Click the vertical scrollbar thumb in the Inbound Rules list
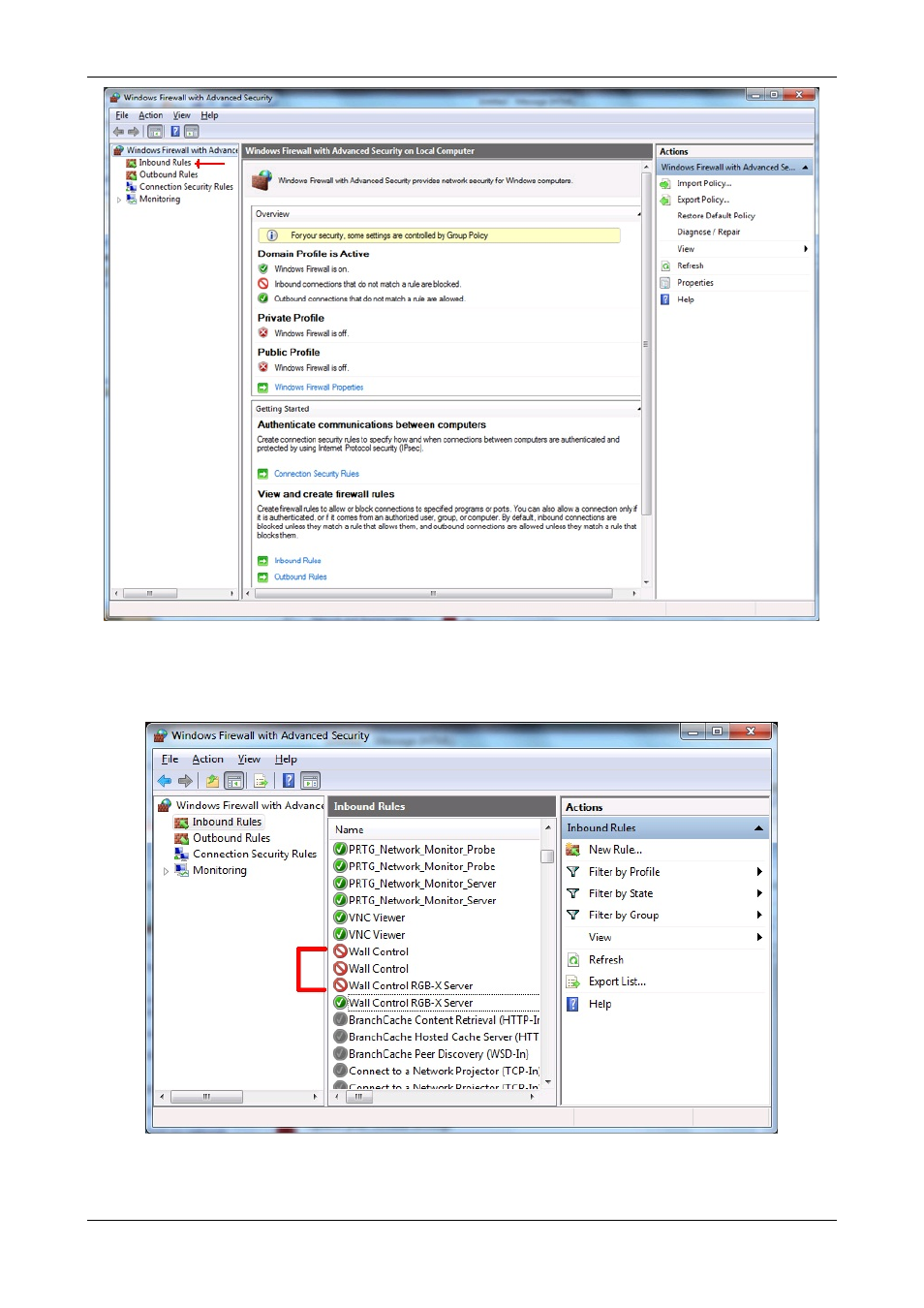Screen dimensions: 924x1308 click(547, 856)
